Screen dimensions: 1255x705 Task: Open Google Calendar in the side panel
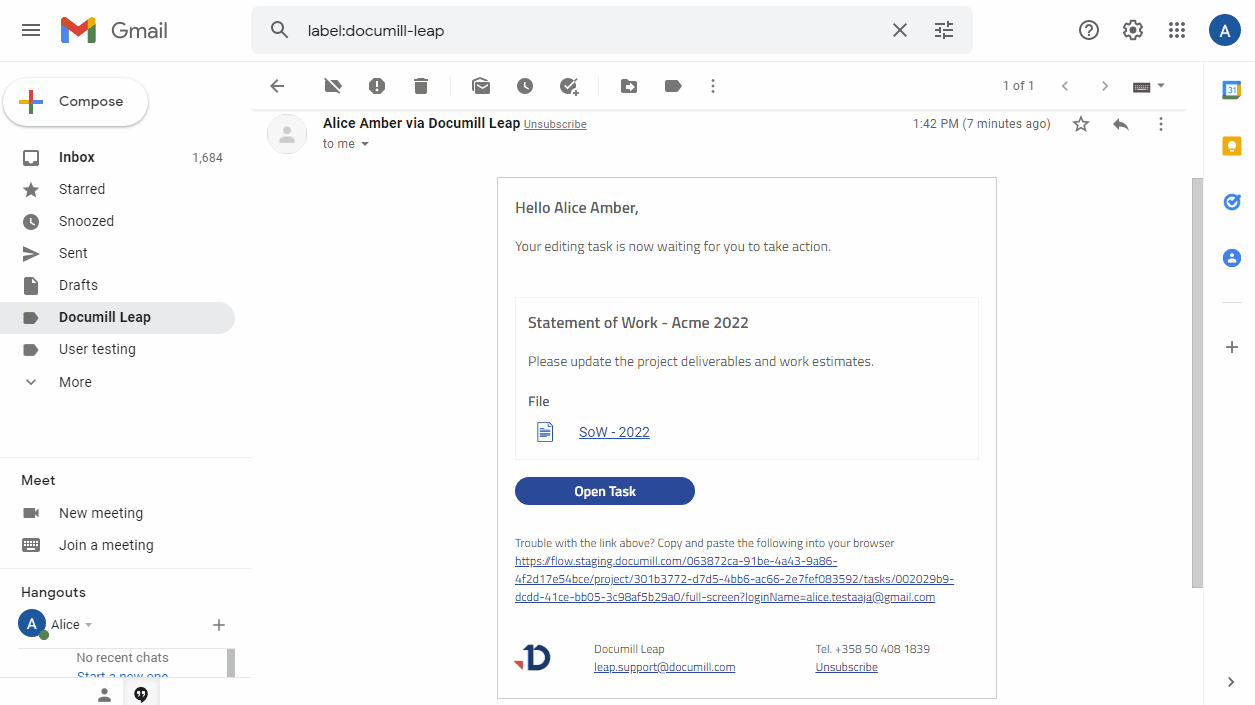coord(1232,89)
